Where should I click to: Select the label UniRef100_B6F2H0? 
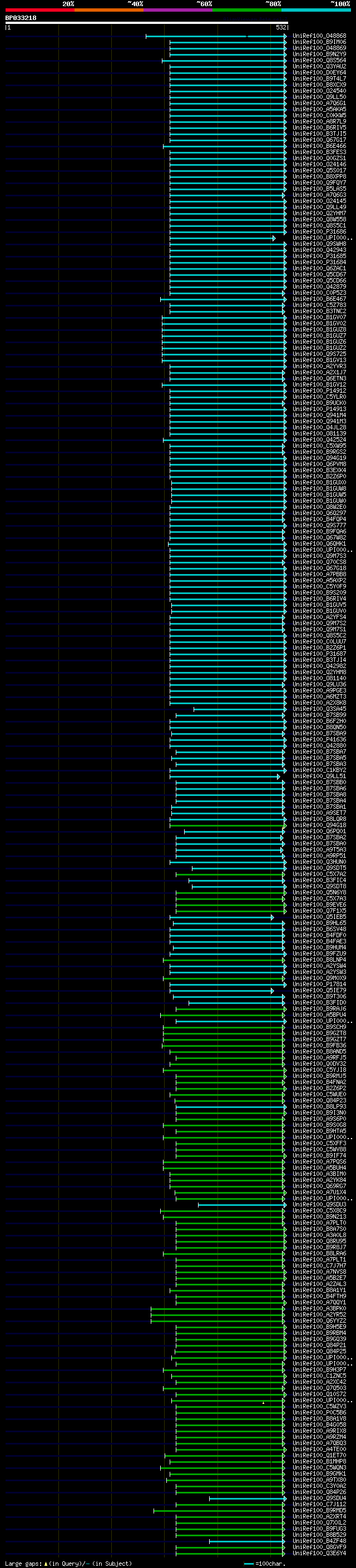(319, 721)
